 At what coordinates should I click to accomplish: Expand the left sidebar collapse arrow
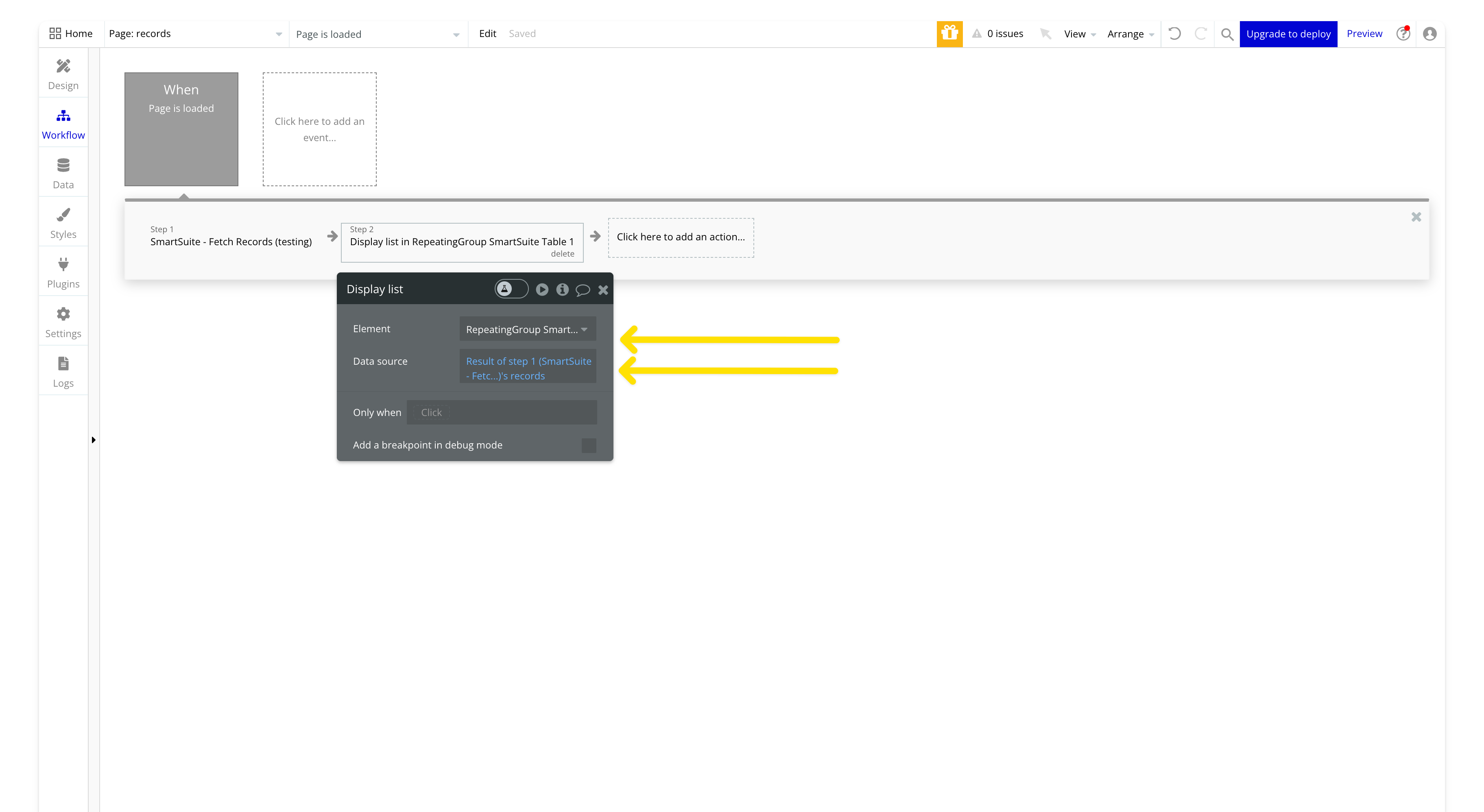(93, 440)
